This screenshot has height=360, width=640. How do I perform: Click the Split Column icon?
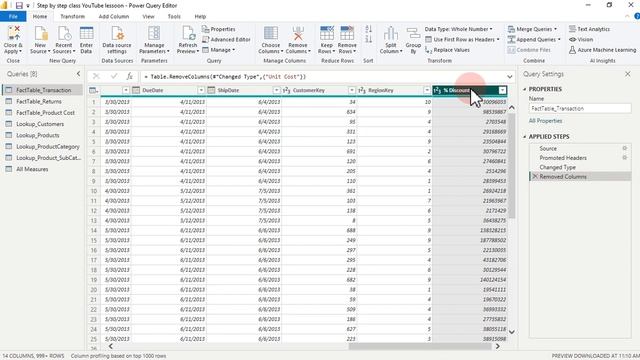coord(391,33)
